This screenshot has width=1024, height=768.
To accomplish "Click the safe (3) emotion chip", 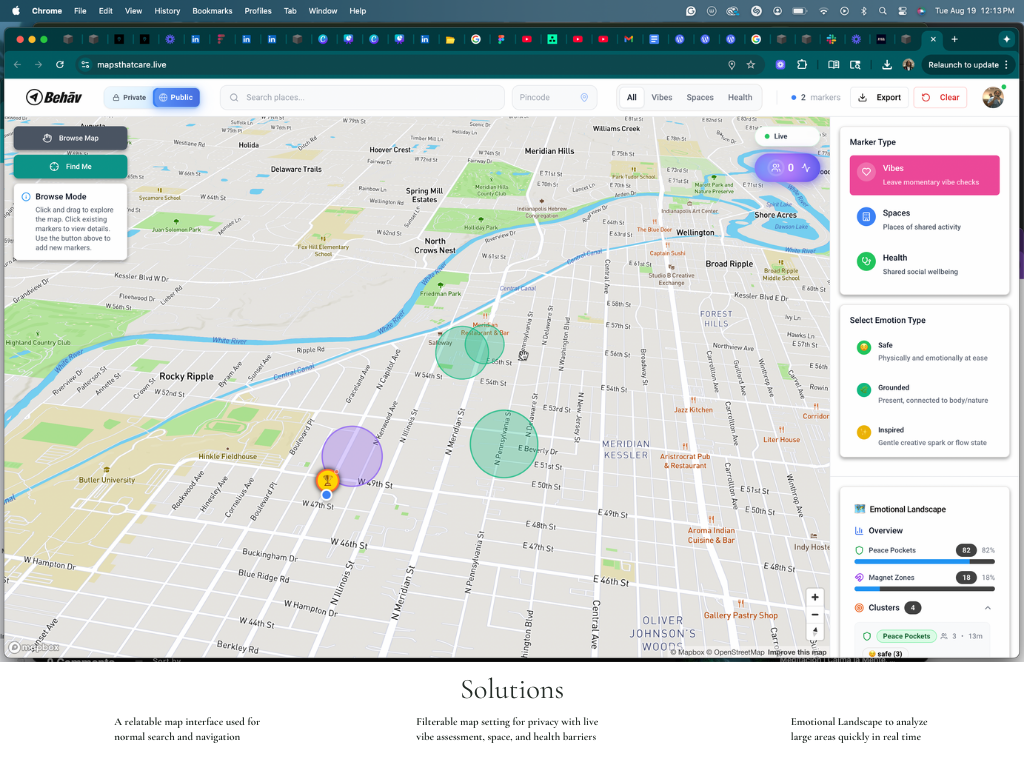I will coord(886,654).
